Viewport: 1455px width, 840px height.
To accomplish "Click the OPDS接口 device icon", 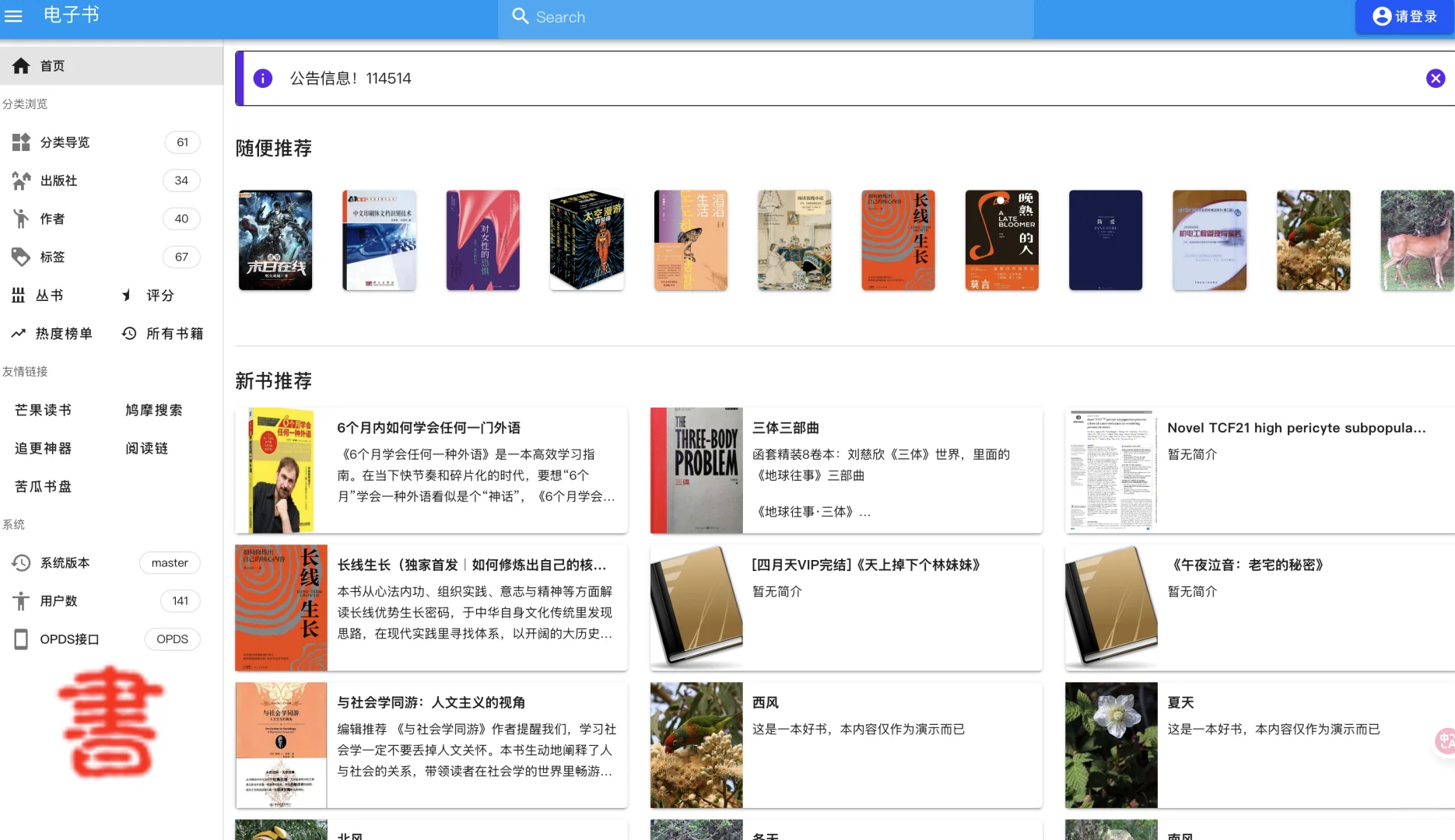I will pyautogui.click(x=21, y=639).
